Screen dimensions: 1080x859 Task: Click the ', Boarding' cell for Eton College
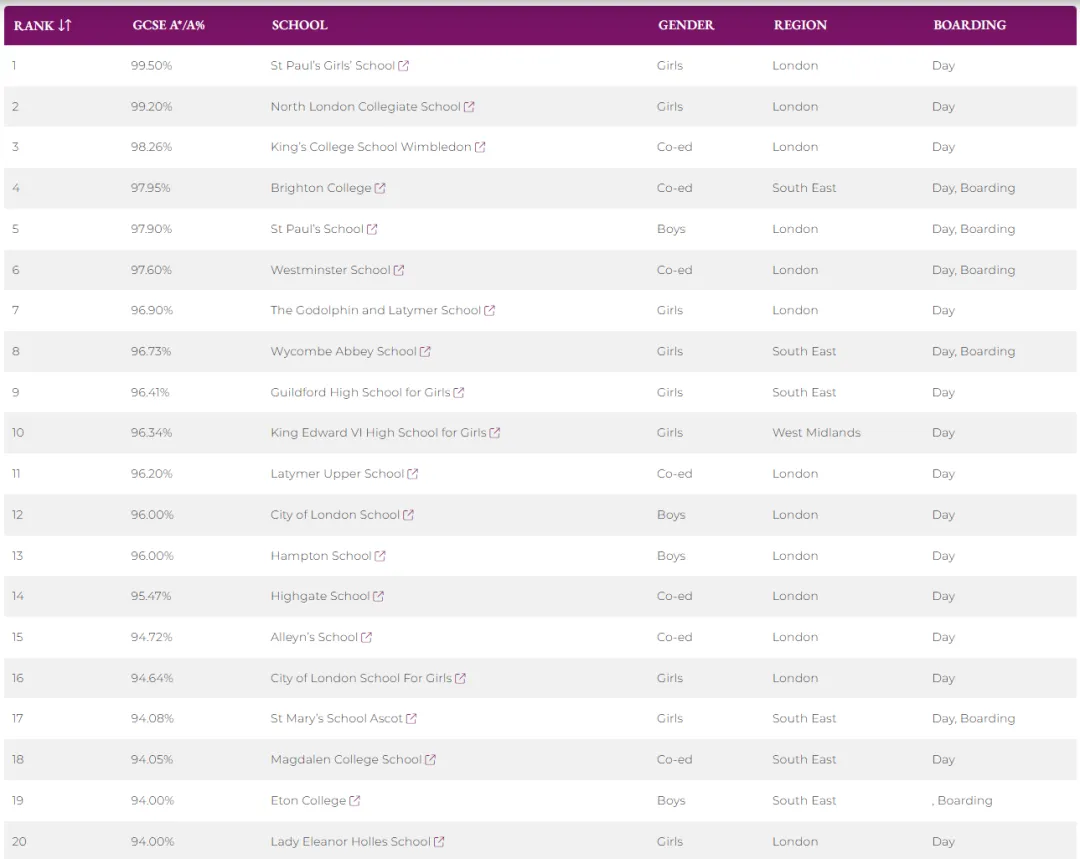pyautogui.click(x=962, y=800)
